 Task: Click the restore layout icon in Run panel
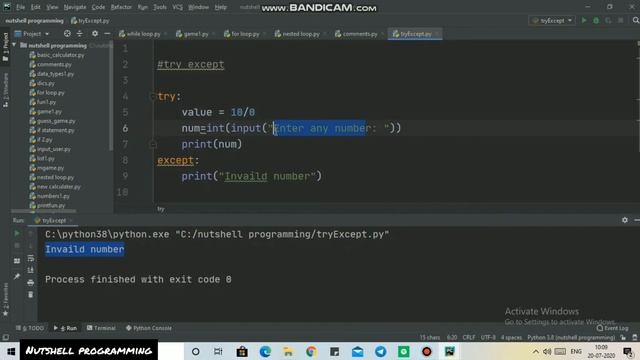tap(17, 261)
